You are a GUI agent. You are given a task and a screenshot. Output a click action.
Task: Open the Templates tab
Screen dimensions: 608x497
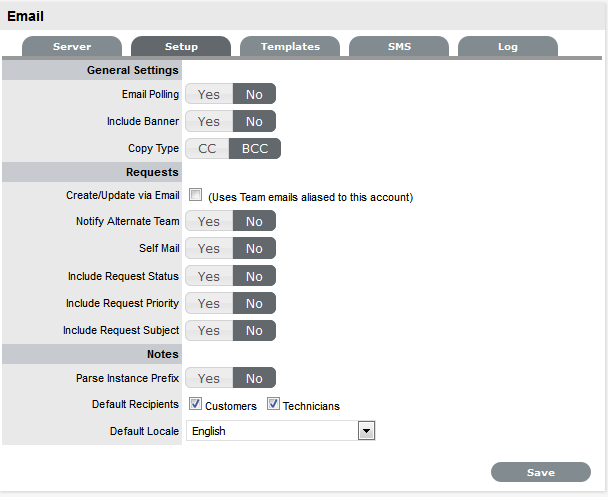[290, 47]
